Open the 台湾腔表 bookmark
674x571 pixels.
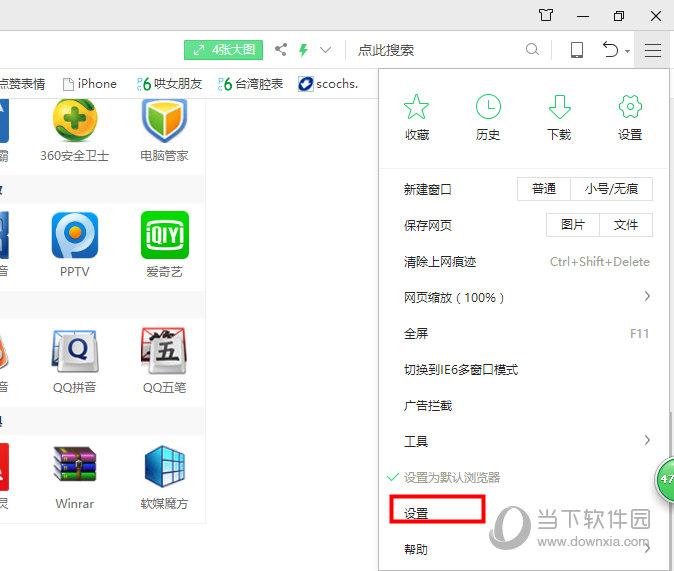250,84
